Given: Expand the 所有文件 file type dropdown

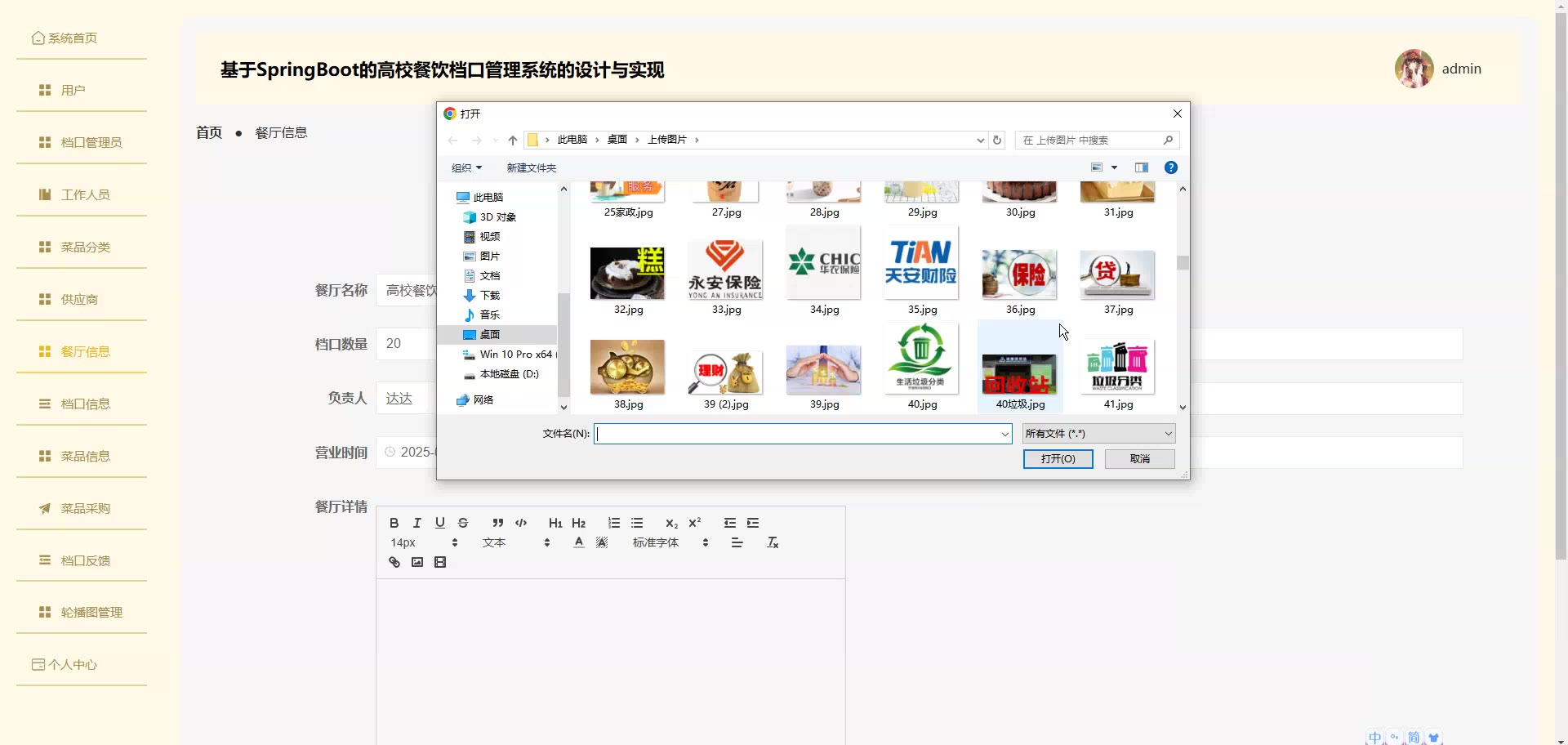Looking at the screenshot, I should pyautogui.click(x=1098, y=434).
